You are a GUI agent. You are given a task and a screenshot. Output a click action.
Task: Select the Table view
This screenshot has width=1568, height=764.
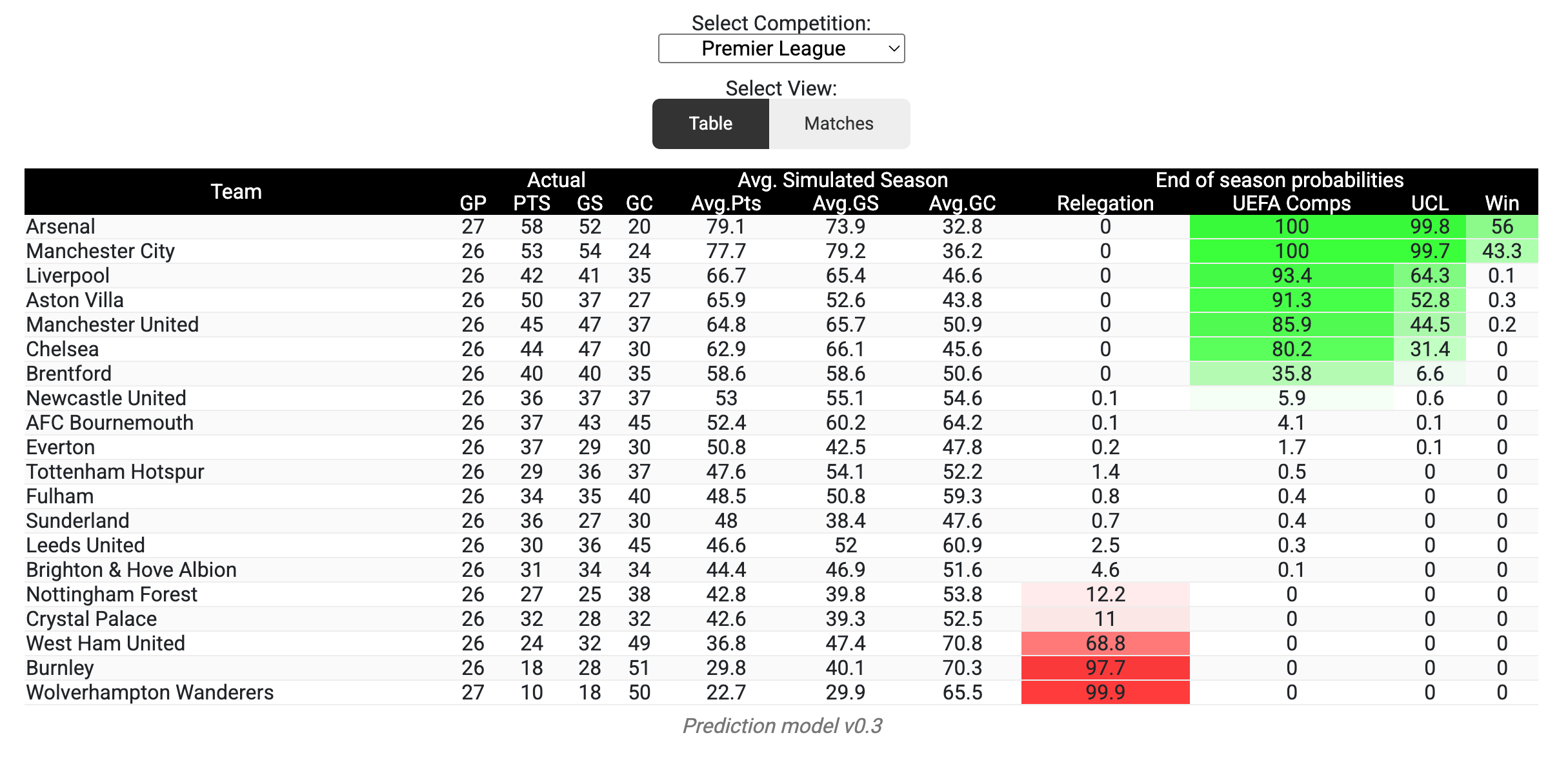(x=710, y=123)
